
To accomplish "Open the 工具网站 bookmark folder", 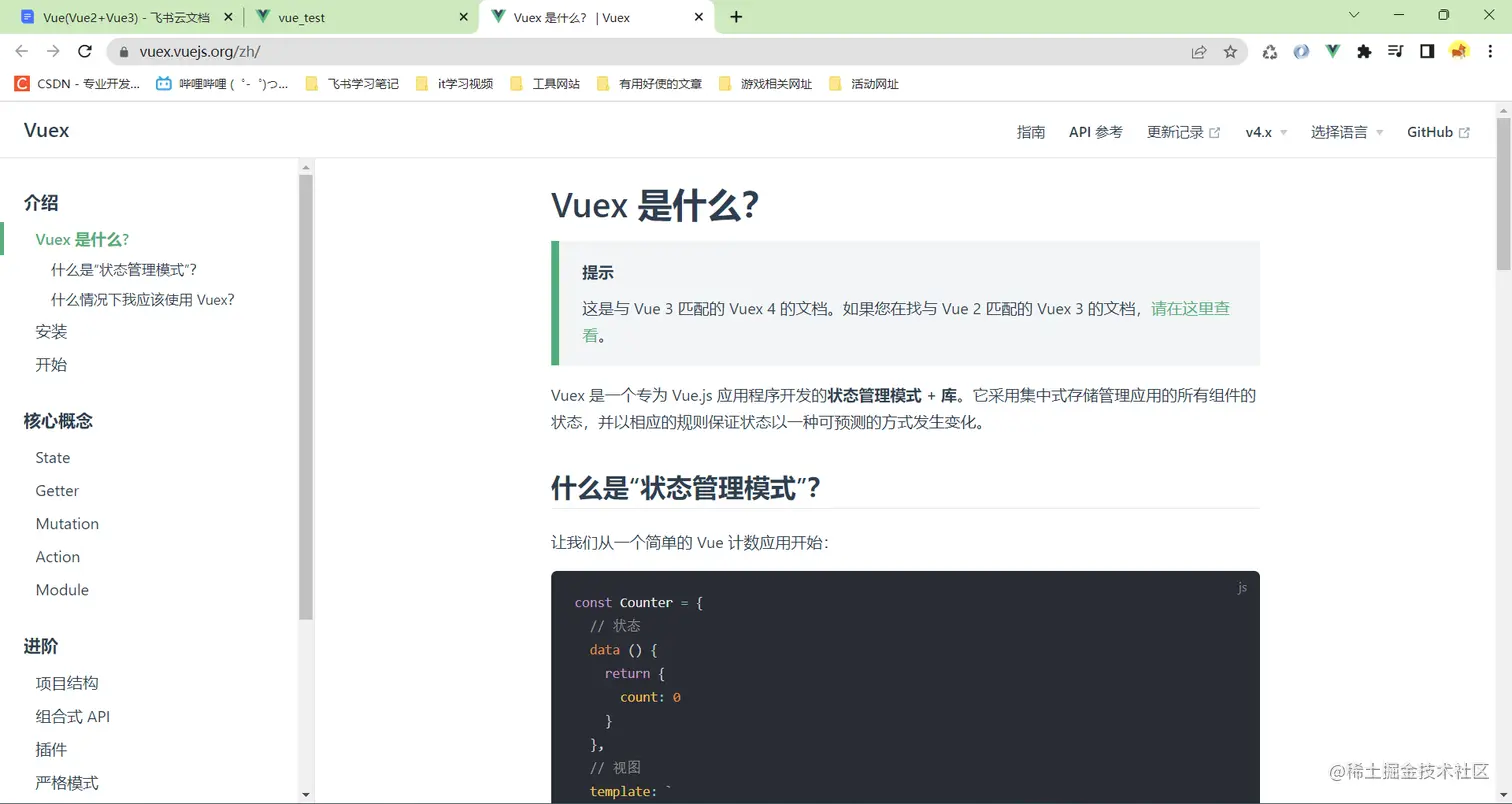I will pyautogui.click(x=545, y=84).
